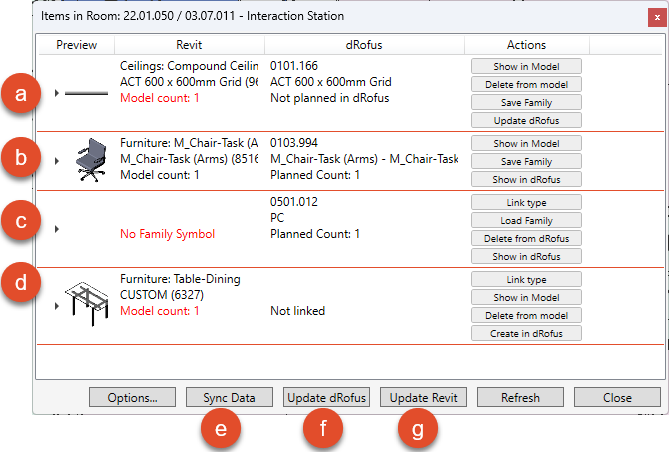
Task: Click the Revit column header
Action: point(189,45)
